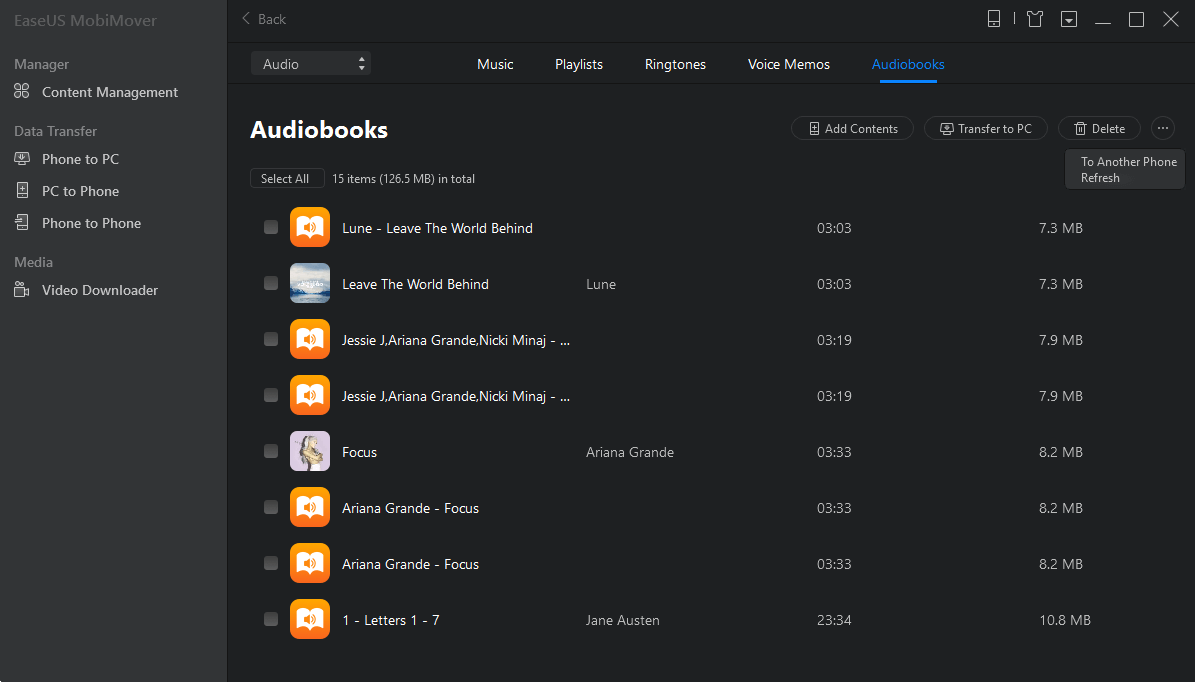
Task: Click the more options ellipsis button
Action: (x=1163, y=129)
